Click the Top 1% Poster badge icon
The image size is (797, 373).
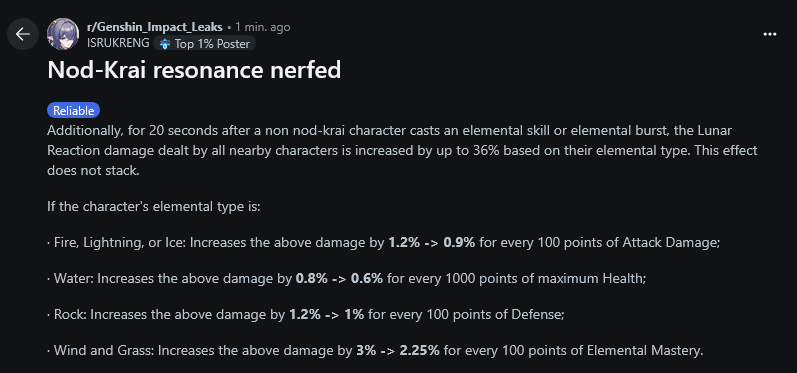[165, 44]
